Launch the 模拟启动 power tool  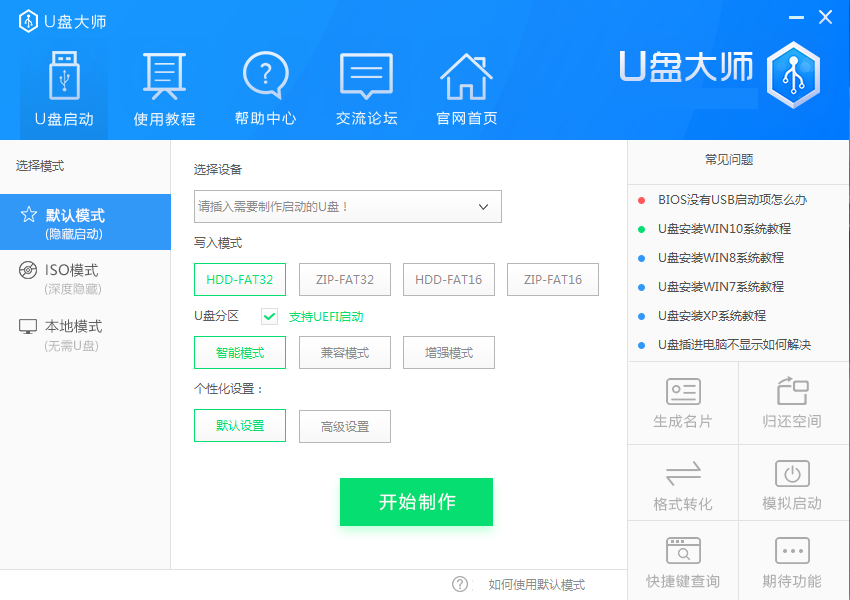(792, 485)
